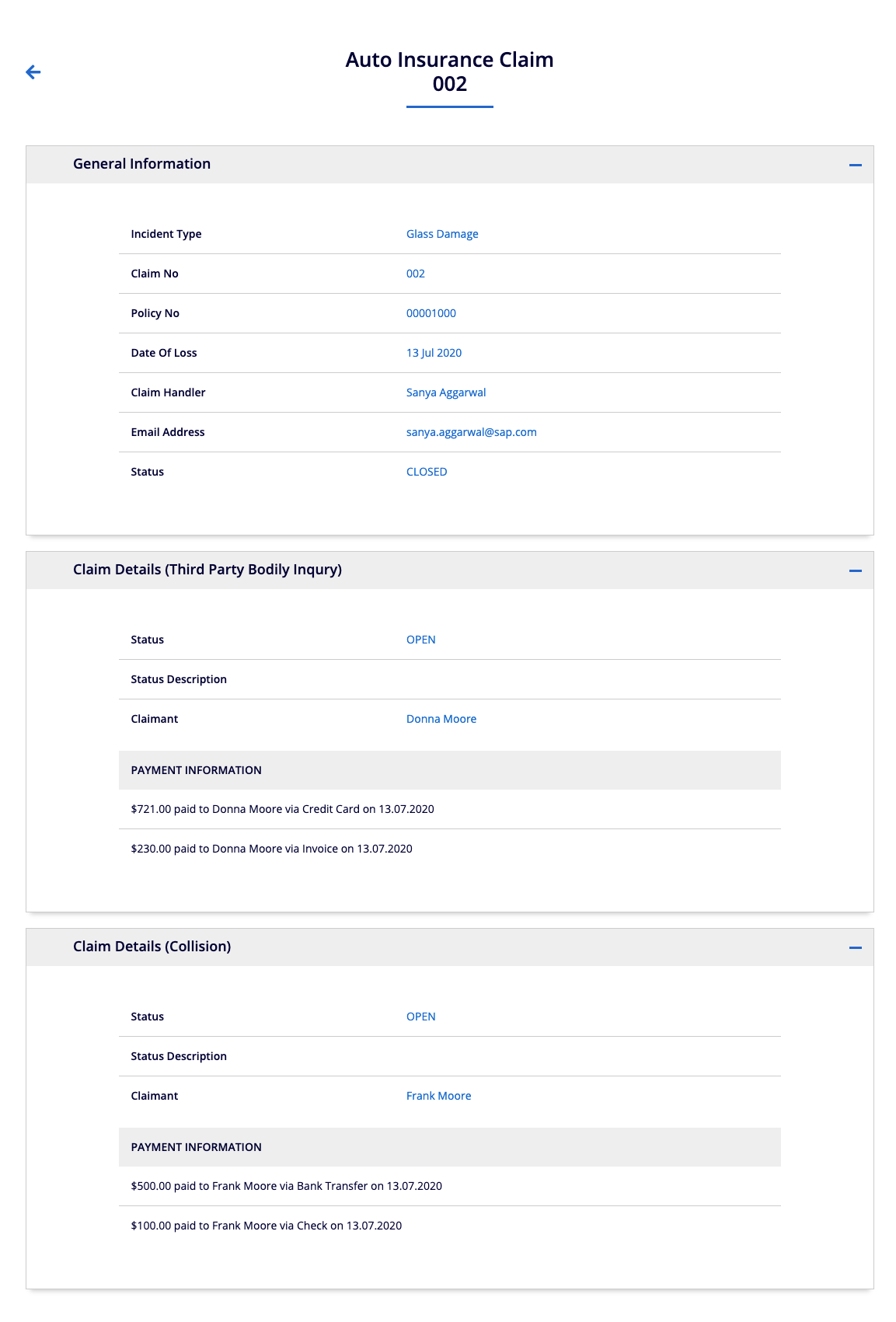The height and width of the screenshot is (1322, 896).
Task: Collapse Third Party Bodily Inqury claim details
Action: (855, 570)
